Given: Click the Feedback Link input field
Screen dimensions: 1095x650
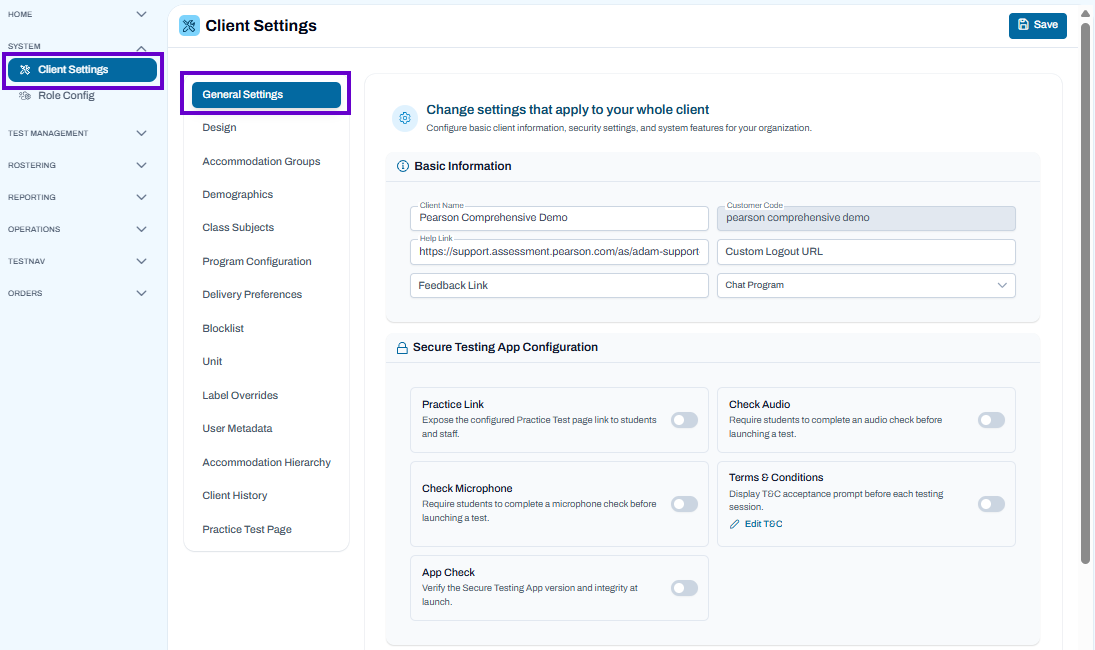Looking at the screenshot, I should pyautogui.click(x=559, y=286).
